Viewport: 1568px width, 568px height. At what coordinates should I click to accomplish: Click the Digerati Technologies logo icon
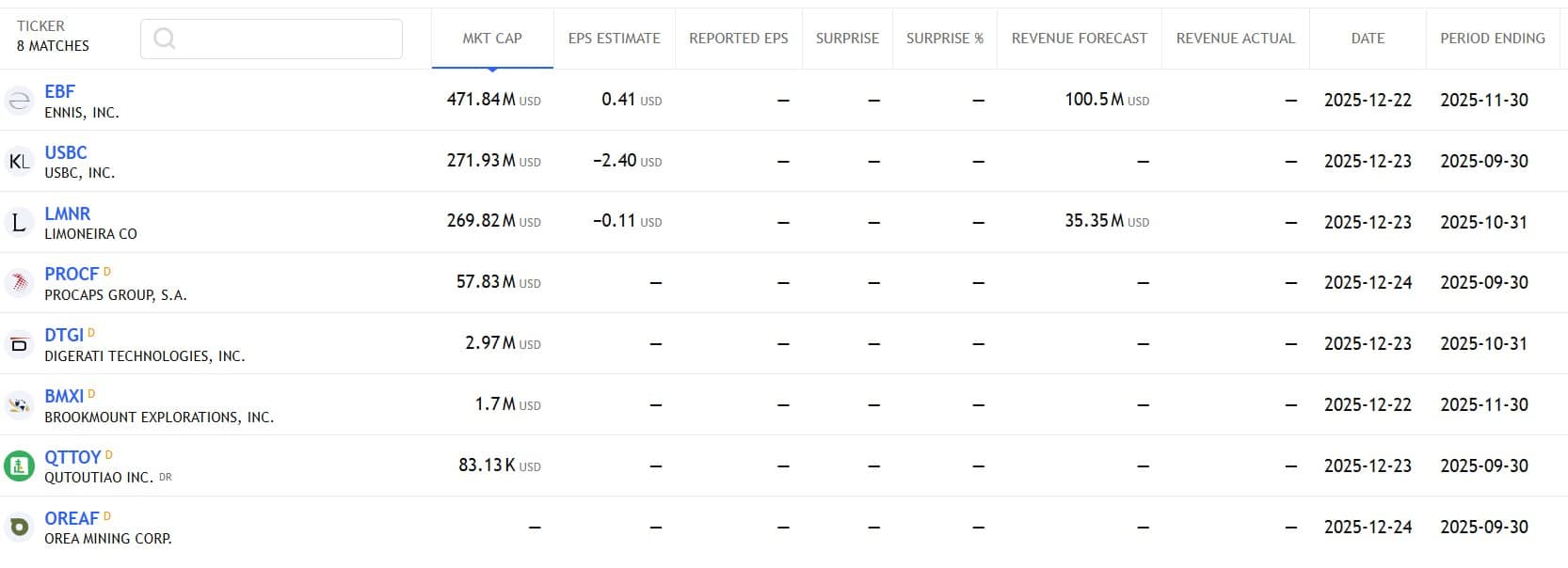pyautogui.click(x=19, y=344)
